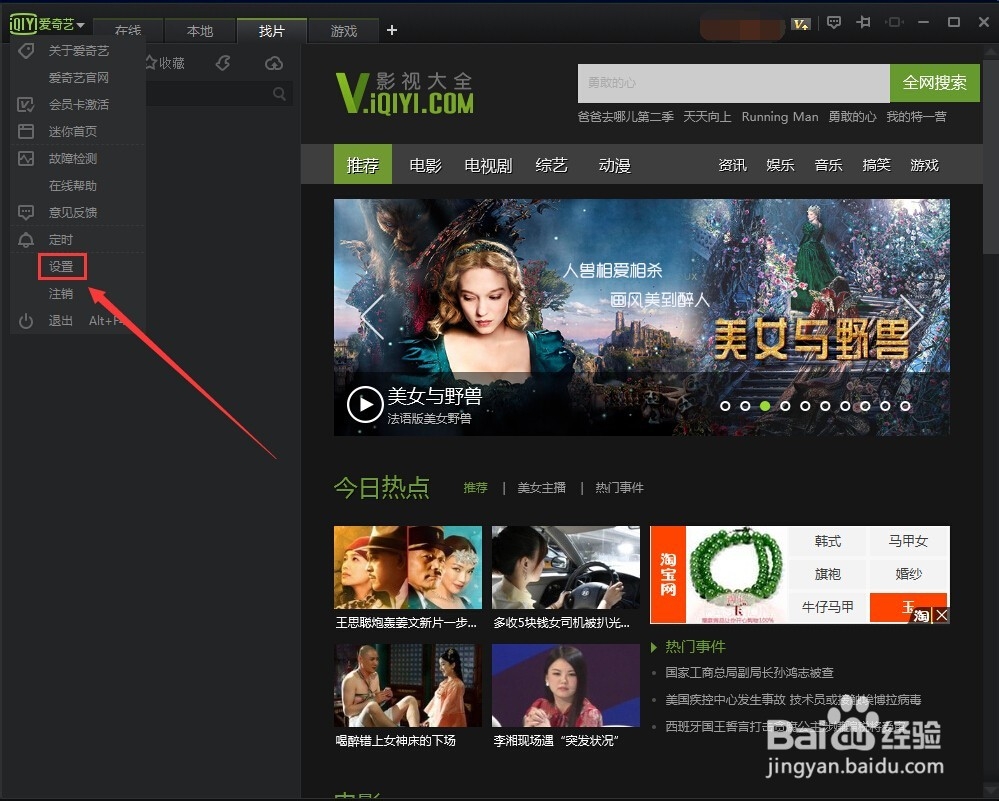Select 退出 menu entry
Image resolution: width=999 pixels, height=801 pixels.
click(61, 321)
